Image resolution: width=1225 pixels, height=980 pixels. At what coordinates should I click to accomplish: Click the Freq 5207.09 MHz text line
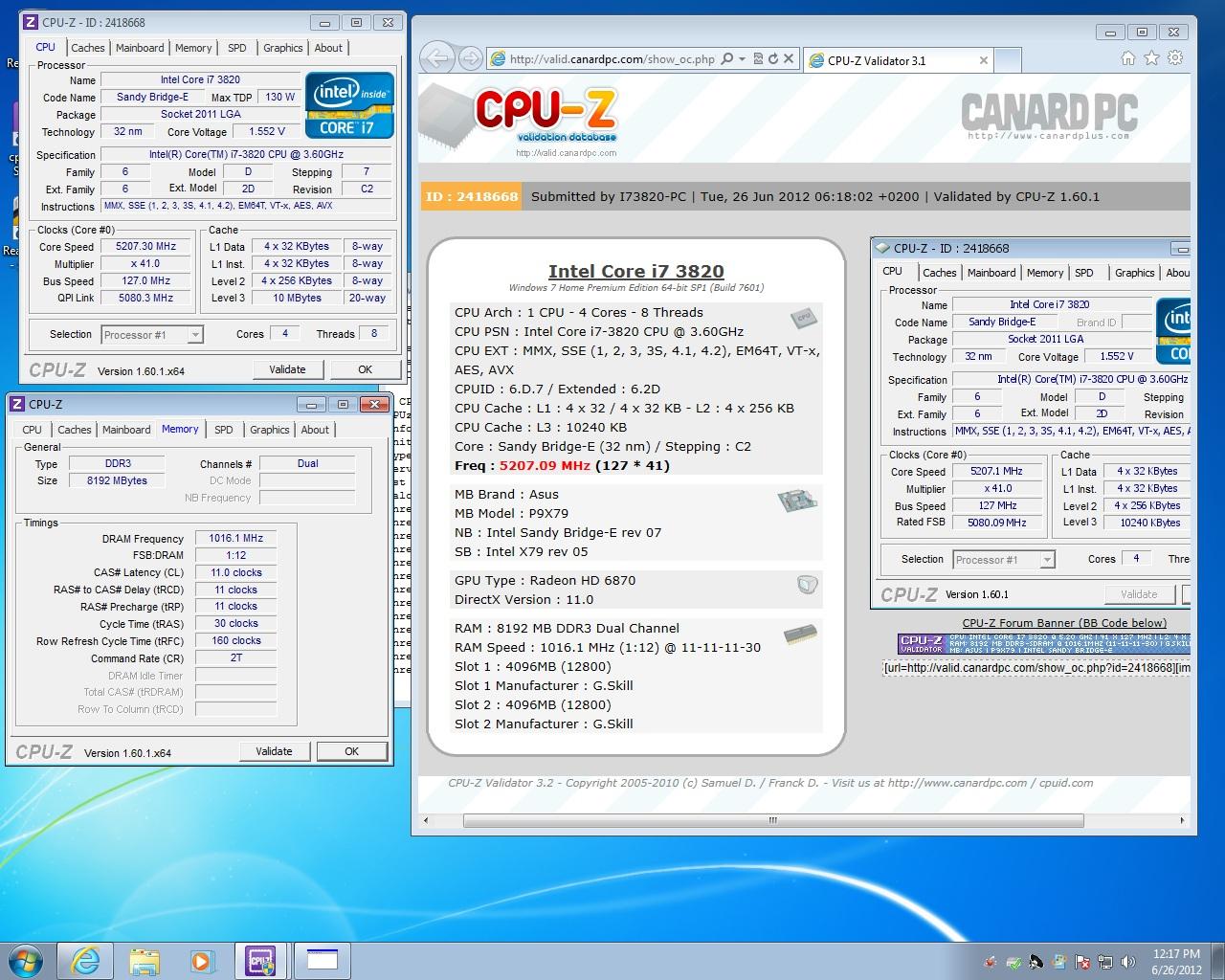(x=562, y=466)
